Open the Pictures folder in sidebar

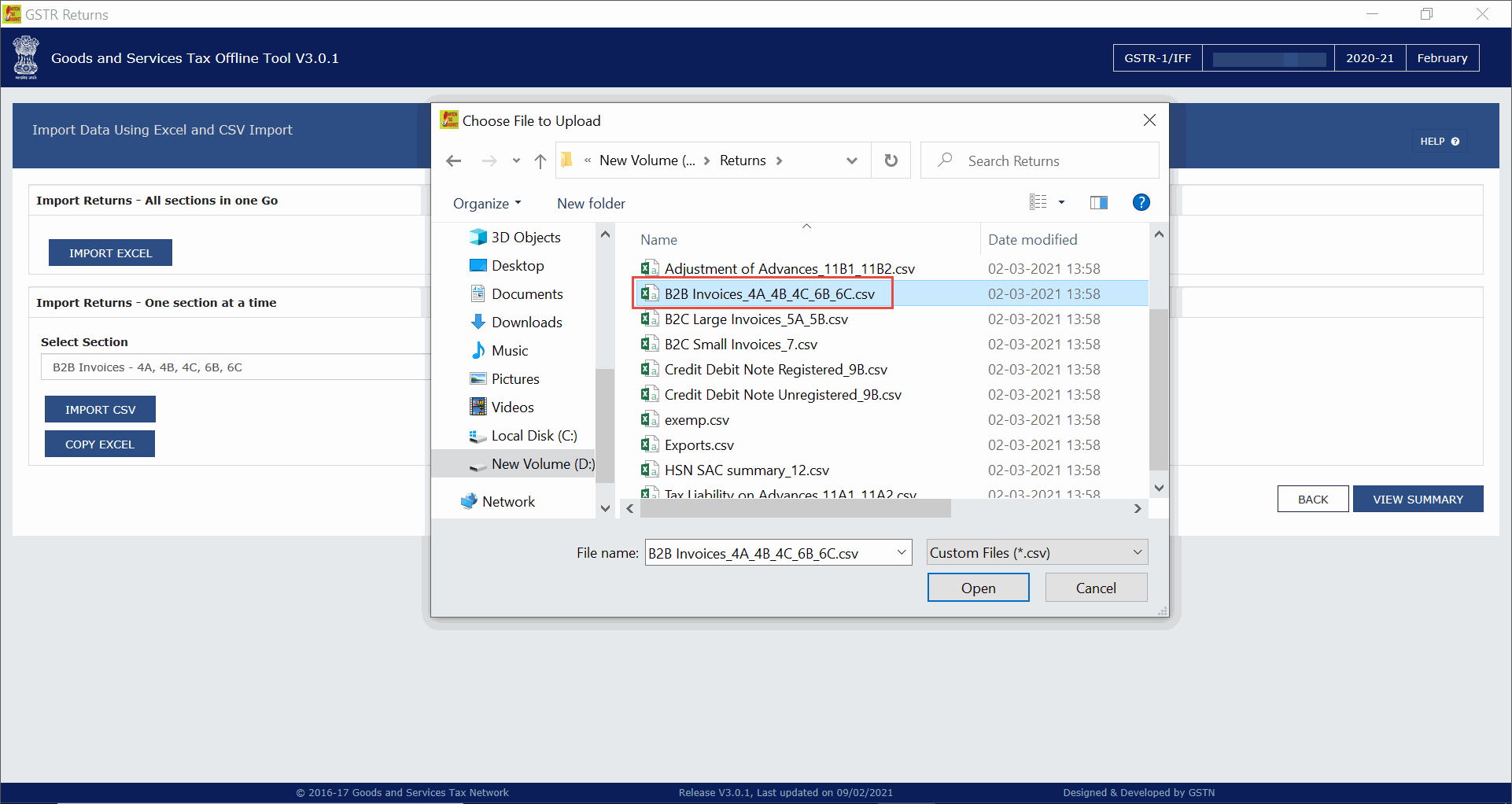504,378
